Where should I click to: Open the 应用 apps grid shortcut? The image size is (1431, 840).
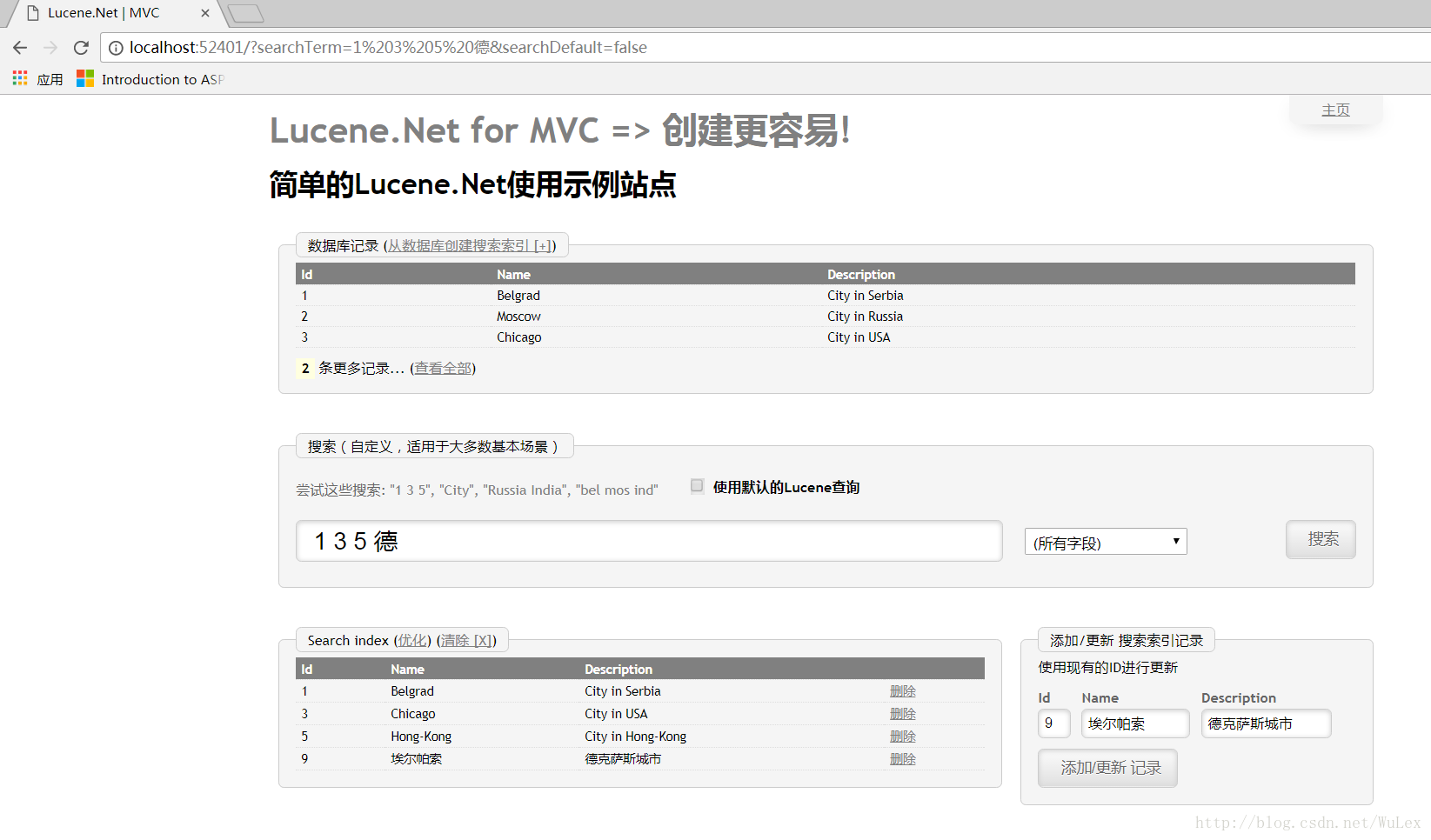37,79
